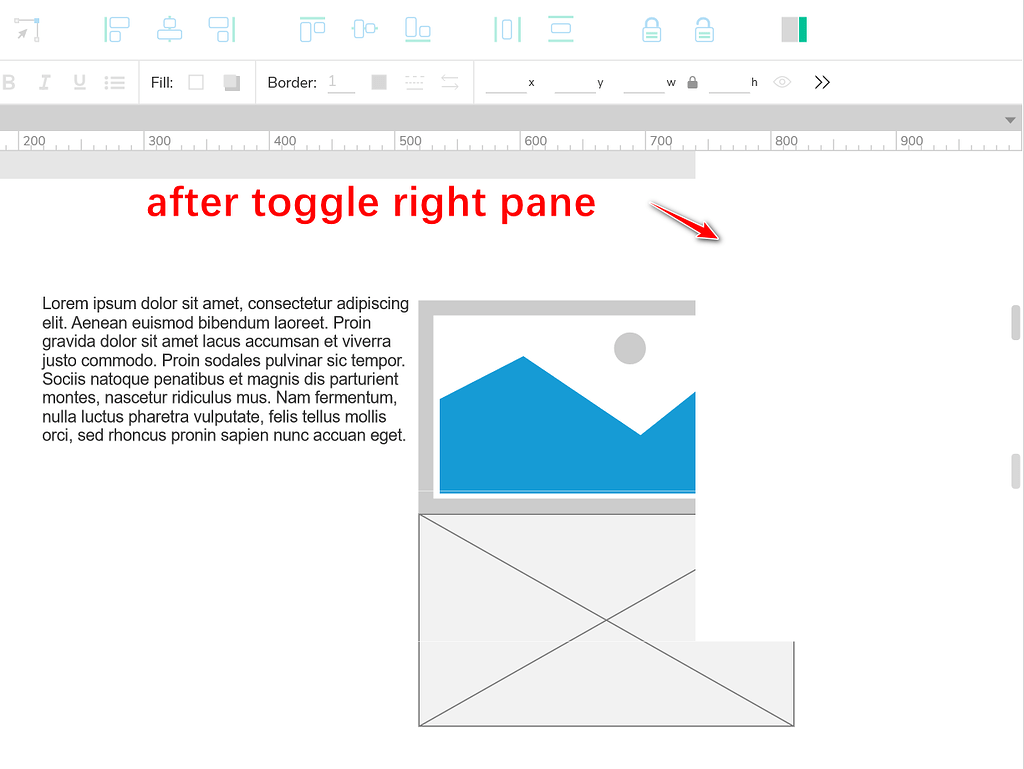This screenshot has width=1024, height=769.
Task: Align objects to top edge
Action: pos(311,29)
